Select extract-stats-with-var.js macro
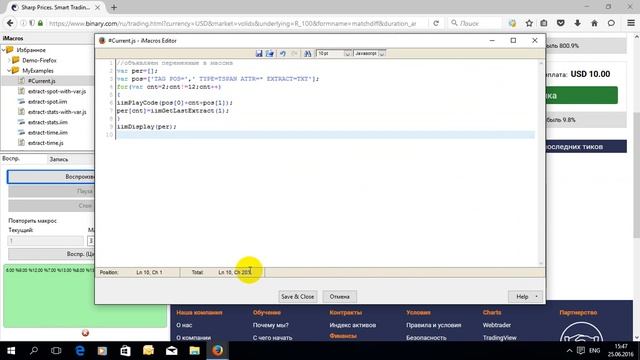 pyautogui.click(x=57, y=112)
